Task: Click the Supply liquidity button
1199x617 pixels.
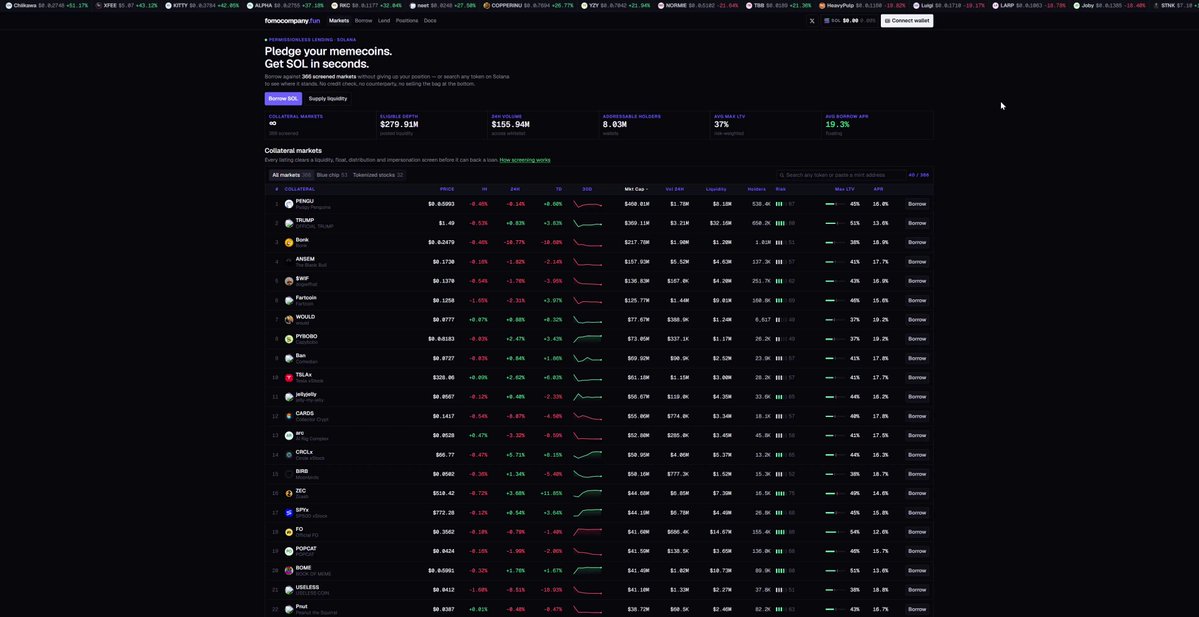Action: click(327, 99)
